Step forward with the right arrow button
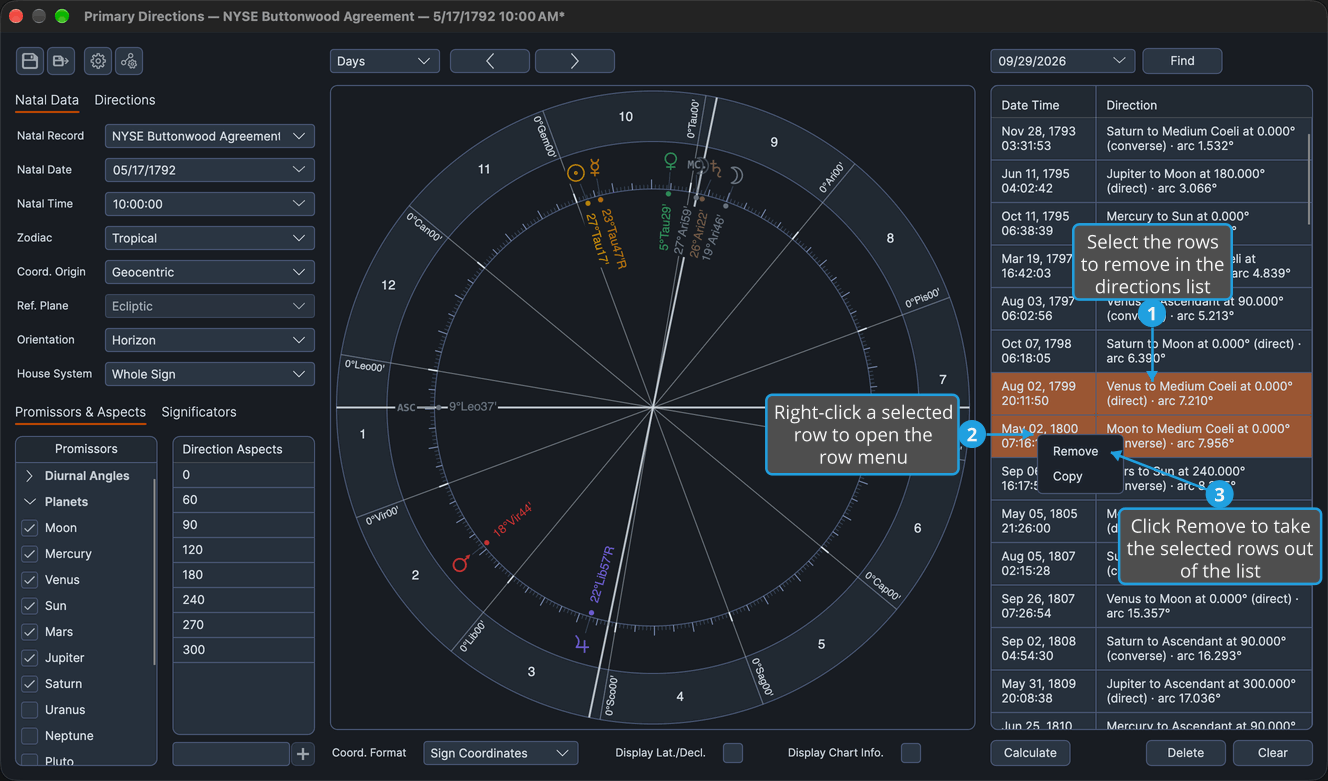The height and width of the screenshot is (781, 1328). click(575, 61)
